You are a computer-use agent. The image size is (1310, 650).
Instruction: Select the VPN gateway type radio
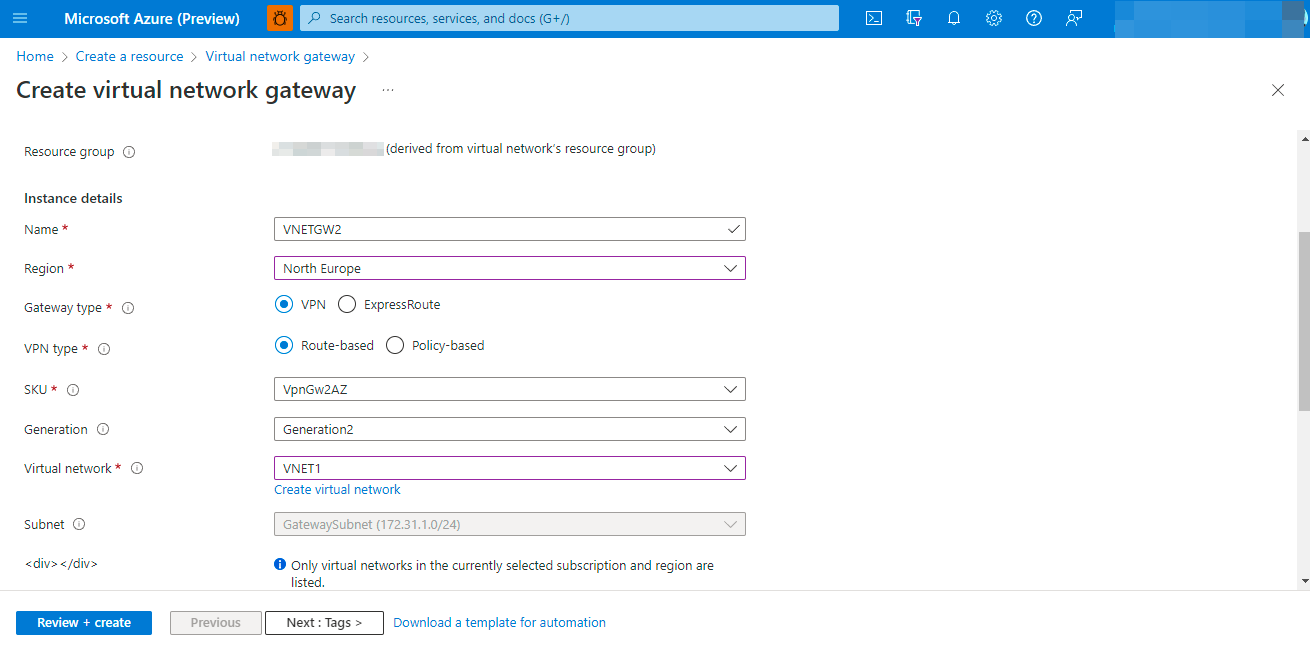[284, 304]
